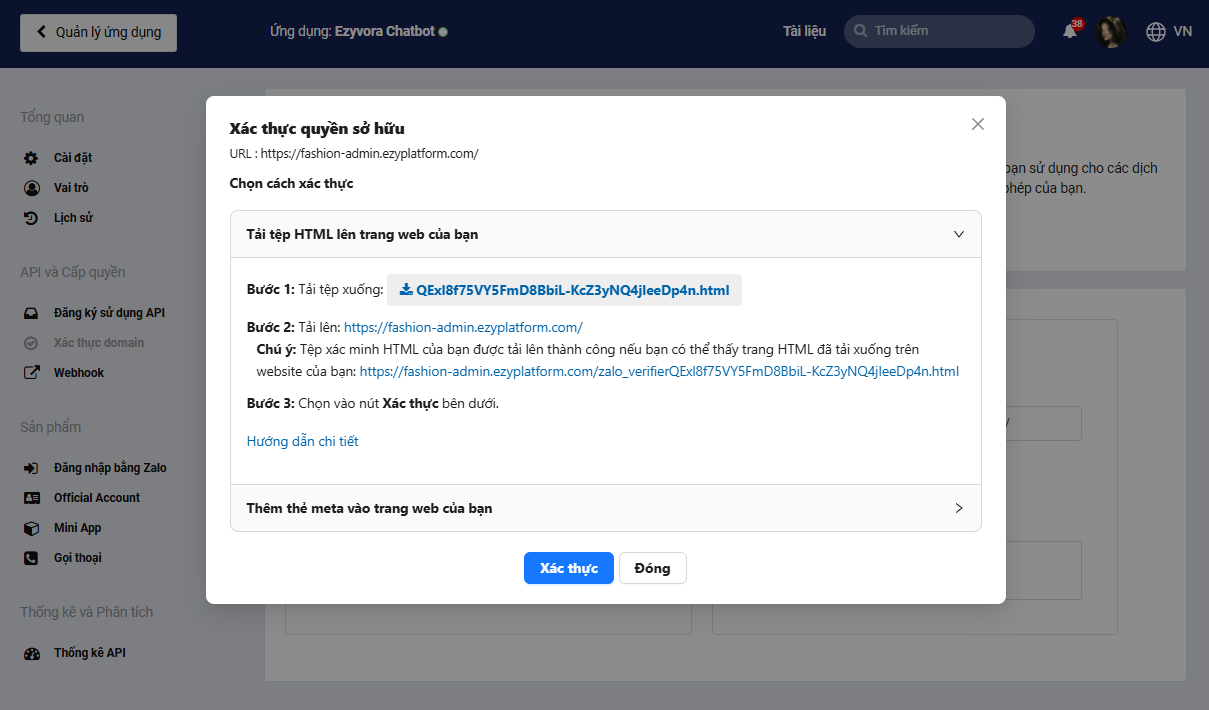
Task: Open Vai trò in sidebar
Action: point(71,188)
